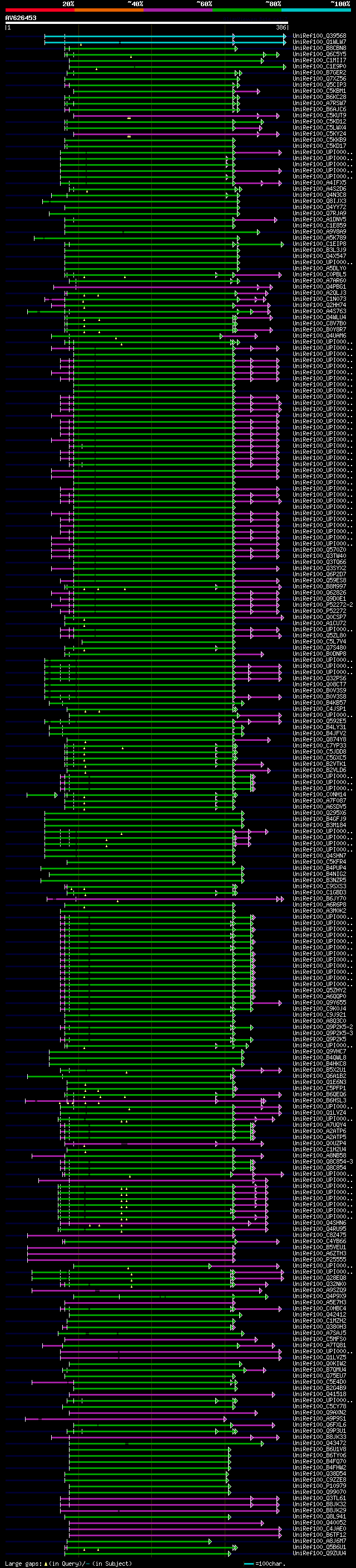Image resolution: width=356 pixels, height=1568 pixels.
Task: Click the UniRef100_B6JY70 label
Action: tap(319, 898)
